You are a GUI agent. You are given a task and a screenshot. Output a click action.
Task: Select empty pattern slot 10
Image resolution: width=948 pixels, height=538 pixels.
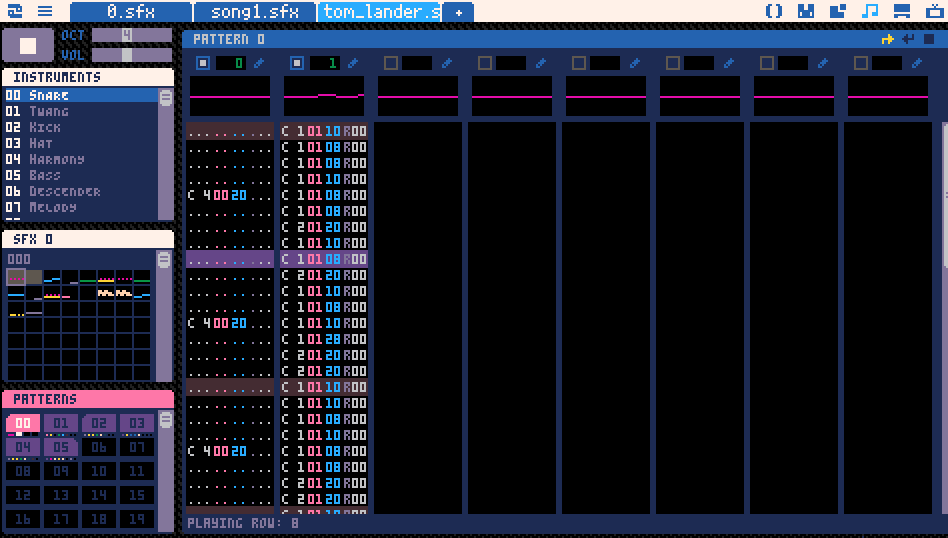tap(99, 471)
